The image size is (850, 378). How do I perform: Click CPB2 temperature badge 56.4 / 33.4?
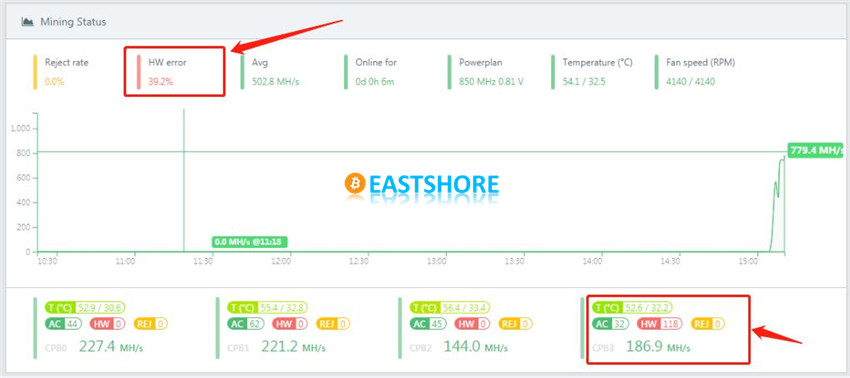click(450, 308)
